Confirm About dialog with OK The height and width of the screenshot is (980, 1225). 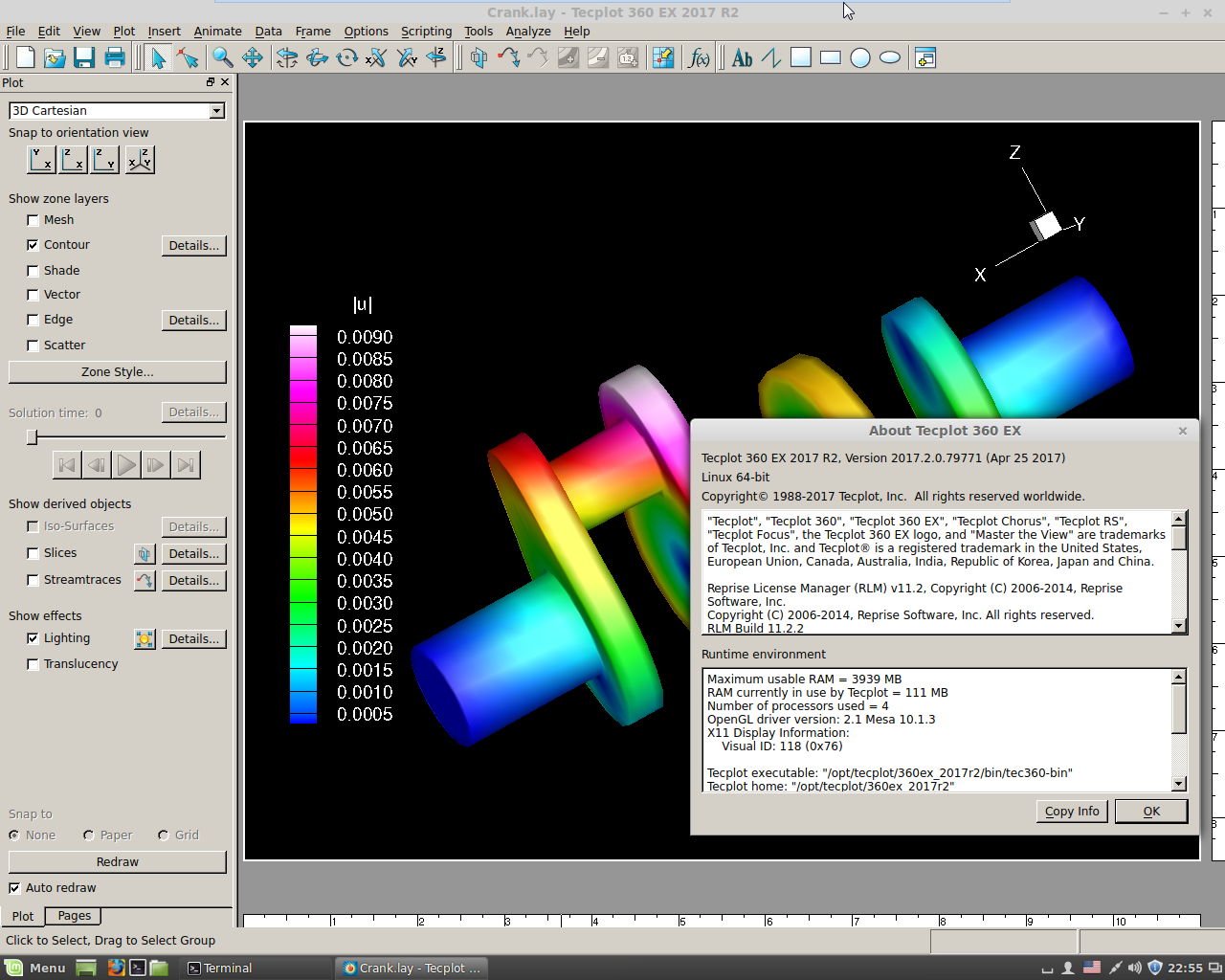pyautogui.click(x=1151, y=812)
